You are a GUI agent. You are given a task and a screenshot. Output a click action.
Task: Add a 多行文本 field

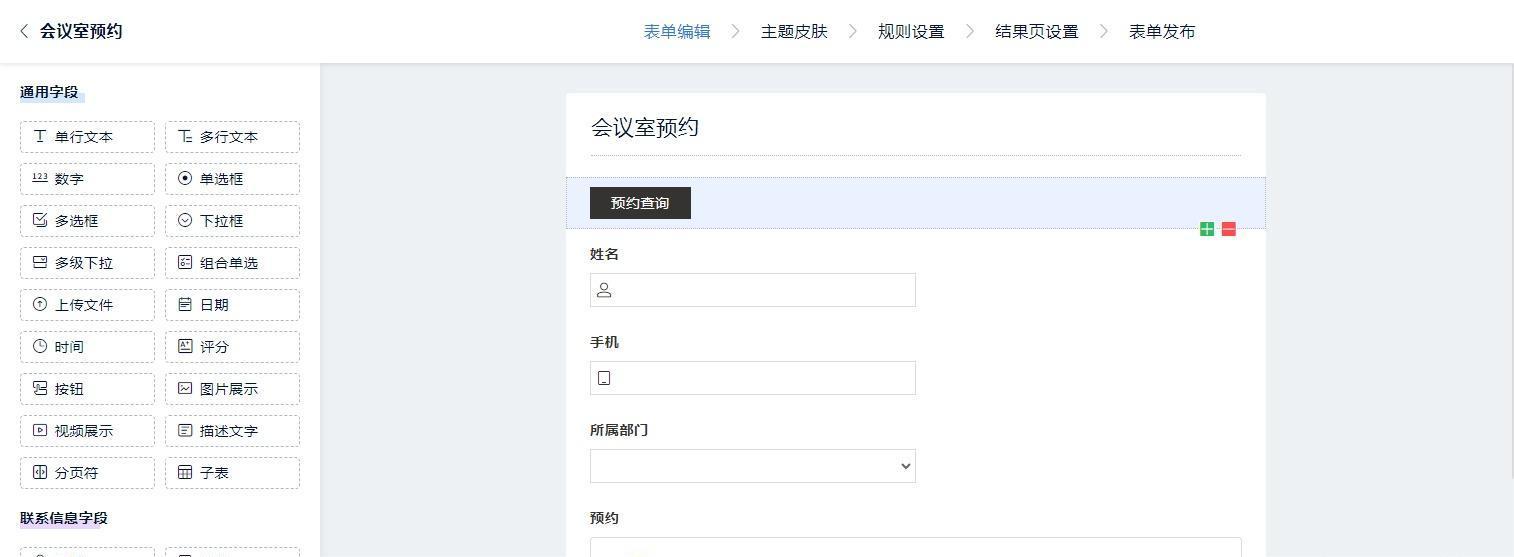click(x=232, y=137)
